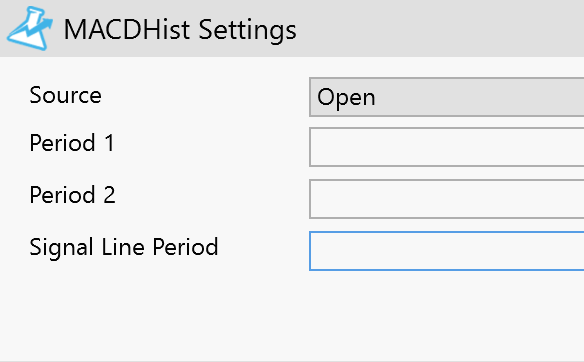Image resolution: width=584 pixels, height=362 pixels.
Task: Click empty panel area below Signal Line Period
Action: pos(292,317)
